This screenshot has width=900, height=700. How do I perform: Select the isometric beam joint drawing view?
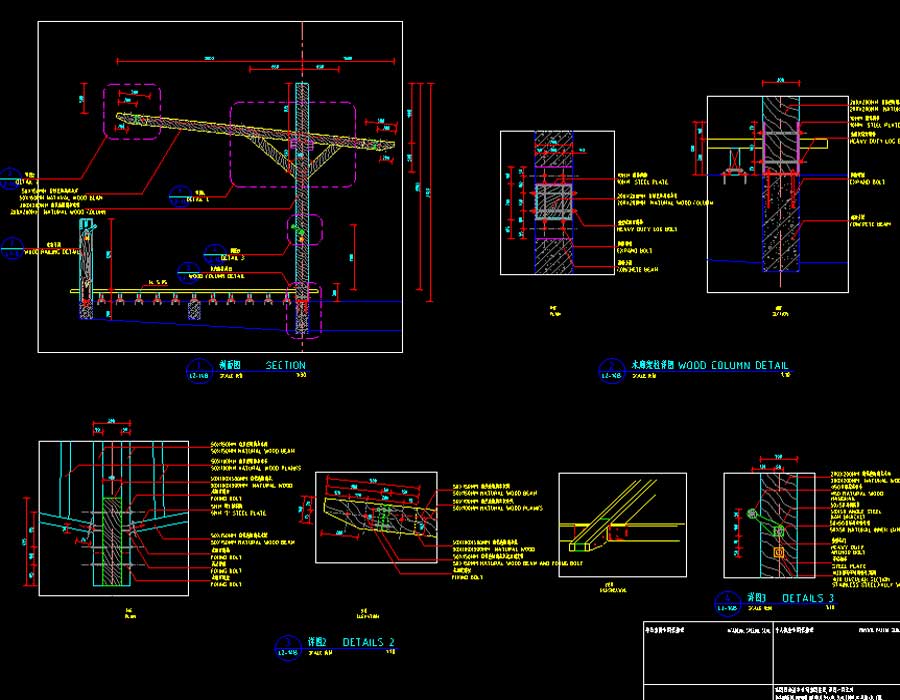coord(622,524)
